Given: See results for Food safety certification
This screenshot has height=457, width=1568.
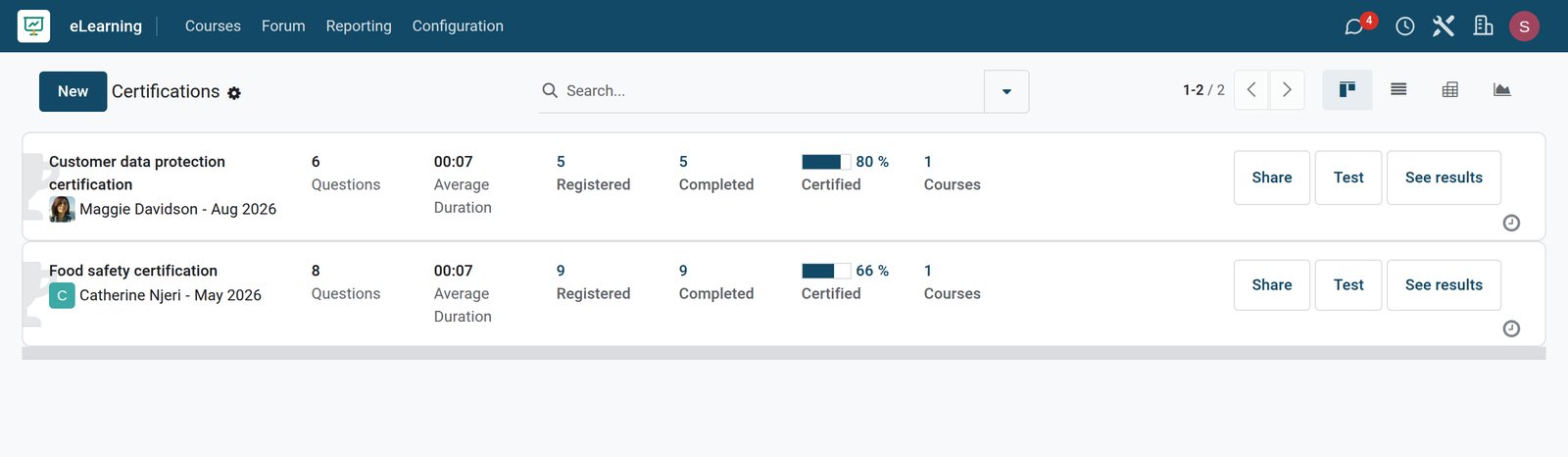Looking at the screenshot, I should coord(1444,285).
